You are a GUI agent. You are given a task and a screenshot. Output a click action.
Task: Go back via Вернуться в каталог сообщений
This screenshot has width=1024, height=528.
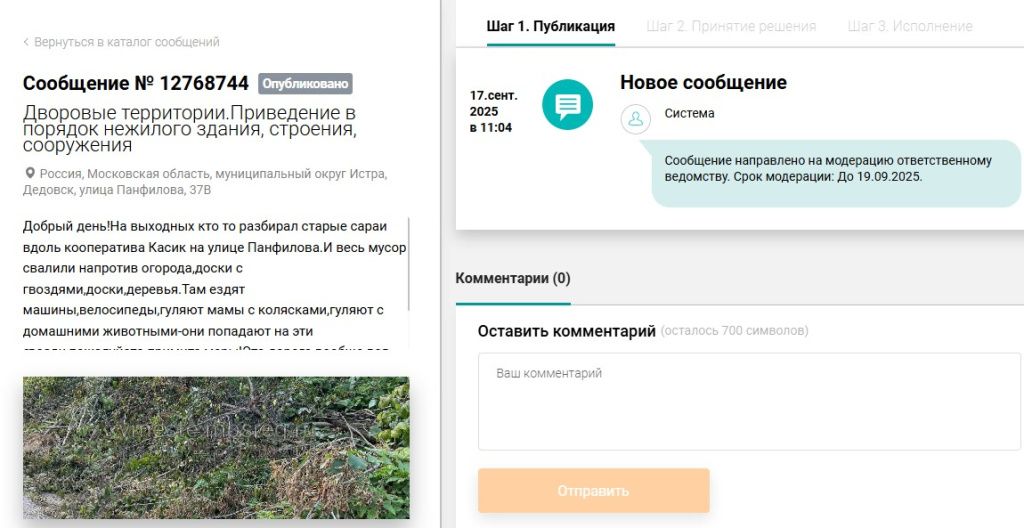126,43
